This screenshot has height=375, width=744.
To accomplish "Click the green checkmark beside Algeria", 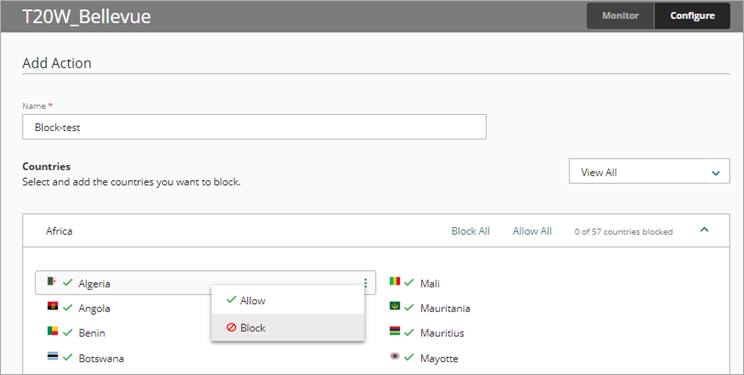I will (x=68, y=283).
